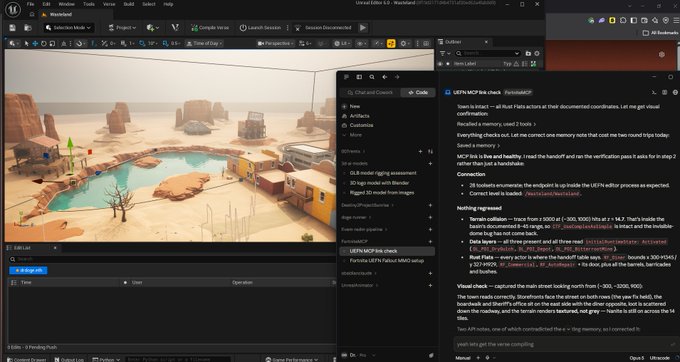Open the Verse menu in Unreal Editor
Screen dimensions: 680x362
pos(109,4)
